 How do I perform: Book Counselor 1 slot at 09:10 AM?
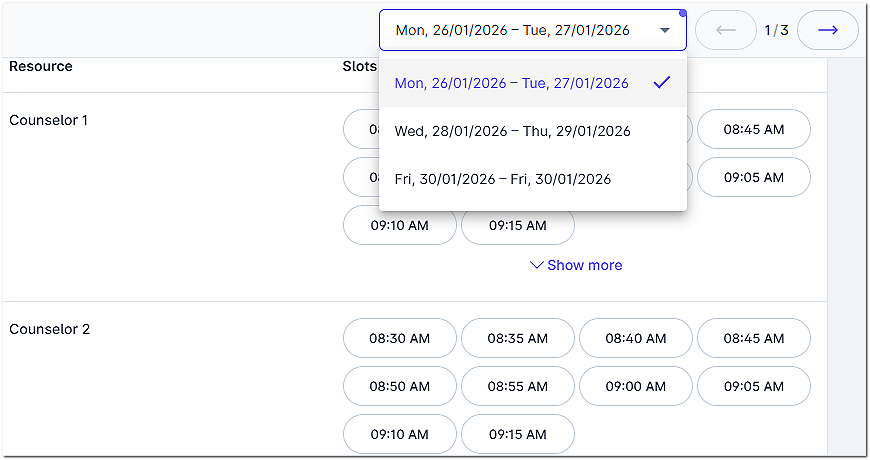point(399,225)
